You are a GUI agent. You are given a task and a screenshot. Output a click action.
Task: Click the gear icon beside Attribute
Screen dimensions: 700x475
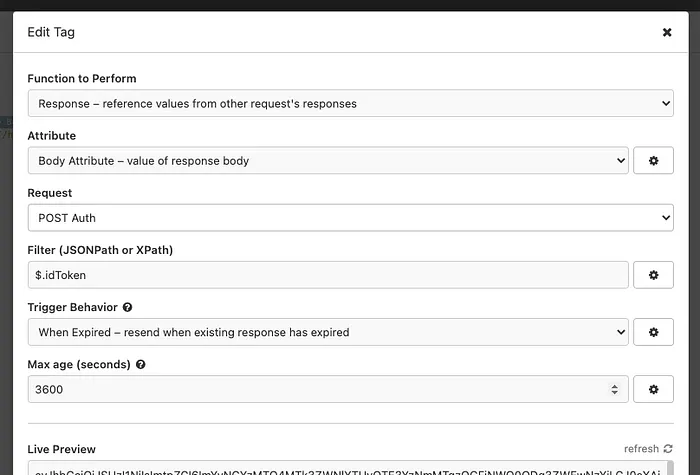point(653,160)
